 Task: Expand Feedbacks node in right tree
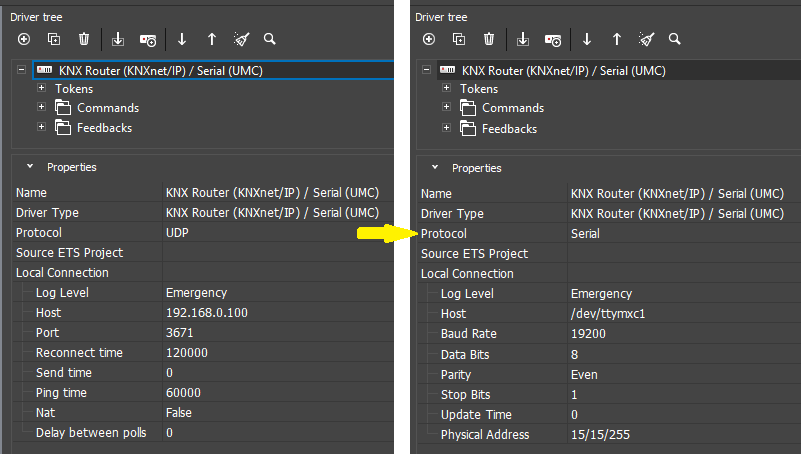446,128
